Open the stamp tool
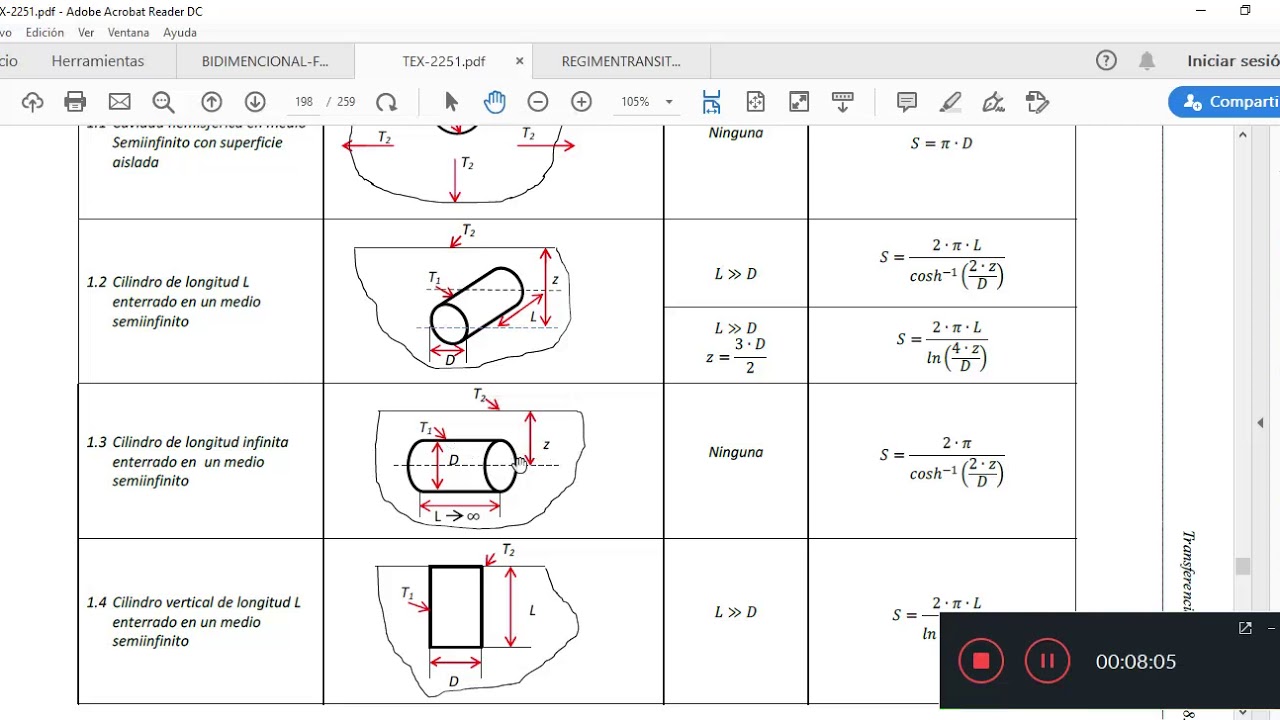 click(x=1037, y=102)
